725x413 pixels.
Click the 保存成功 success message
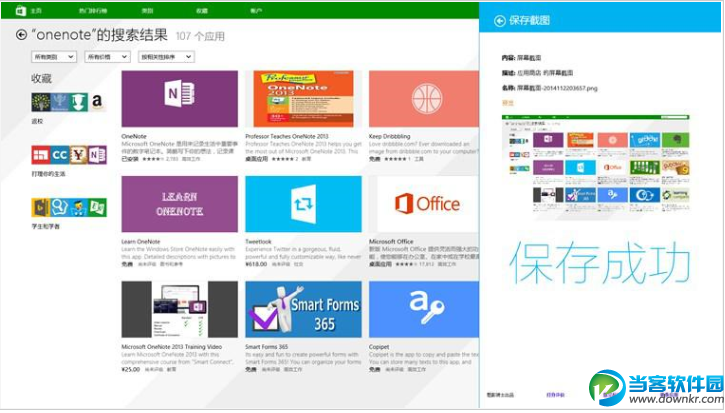(x=600, y=262)
